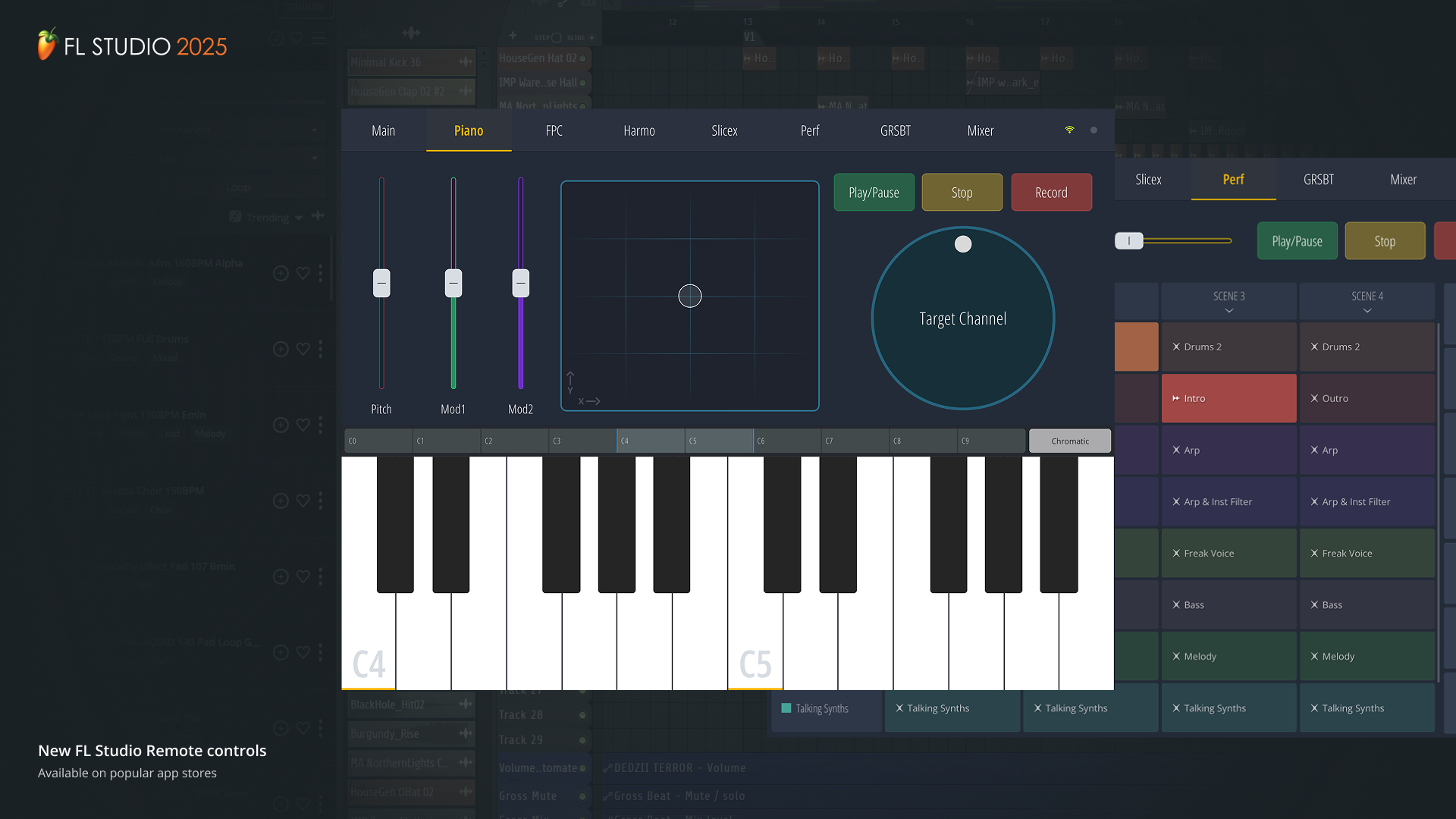
Task: Toggle SLIDE mode
Action: coord(591,36)
